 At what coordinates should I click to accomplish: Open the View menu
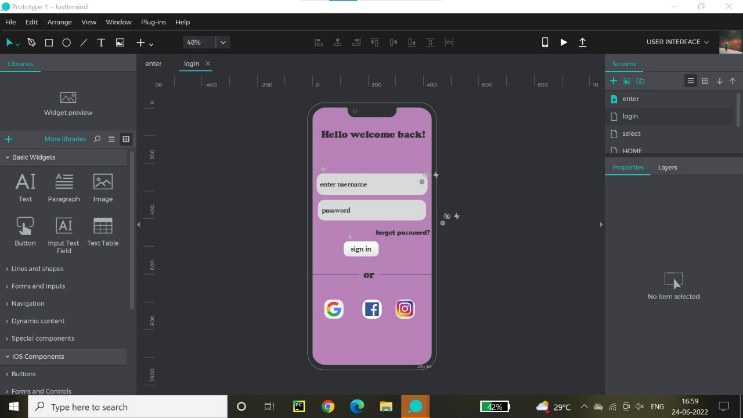click(89, 22)
